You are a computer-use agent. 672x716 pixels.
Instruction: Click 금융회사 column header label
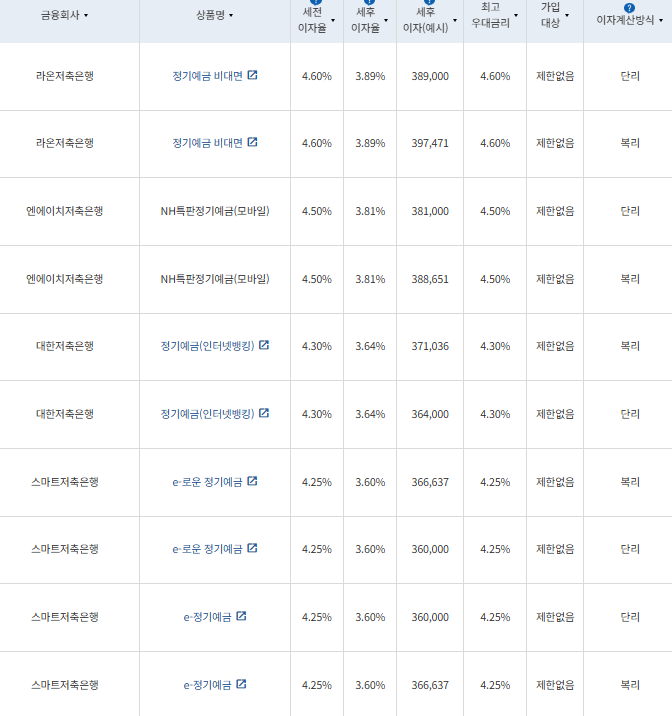point(60,15)
